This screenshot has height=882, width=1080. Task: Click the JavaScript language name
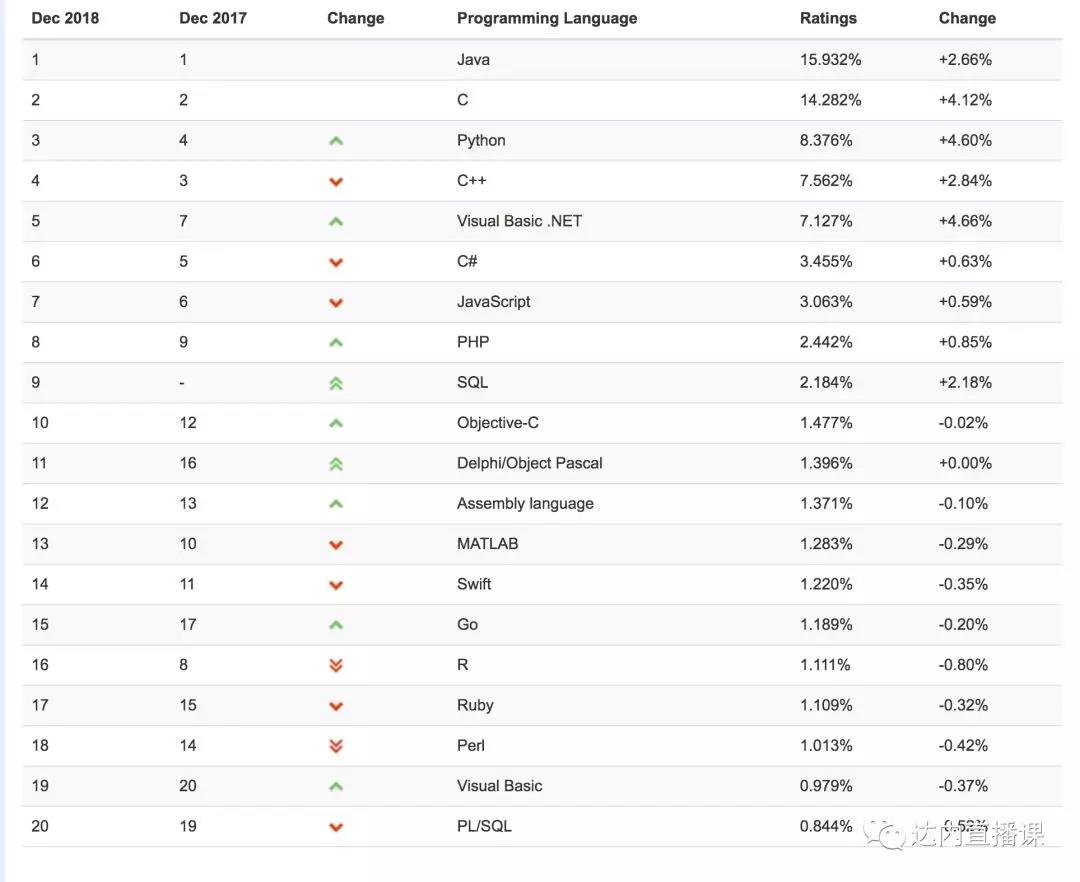point(493,302)
